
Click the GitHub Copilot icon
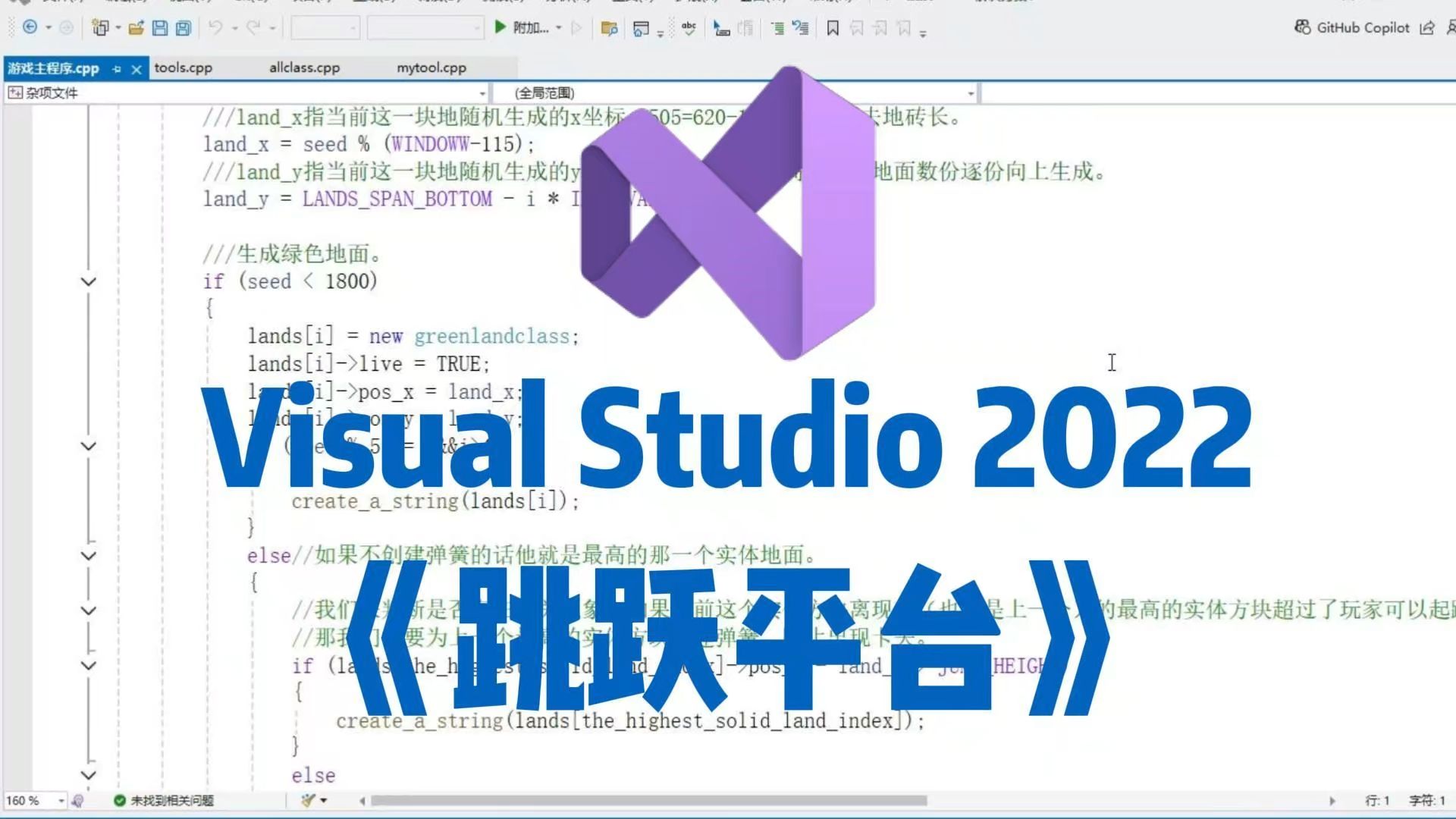1302,27
